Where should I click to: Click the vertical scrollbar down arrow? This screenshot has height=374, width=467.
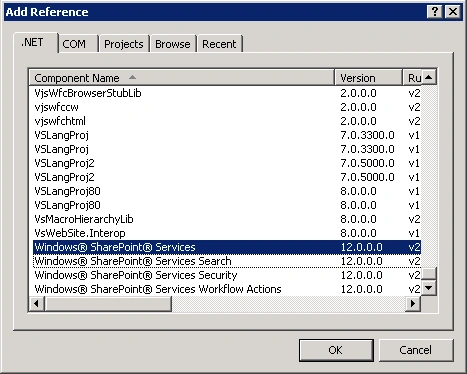coord(429,287)
